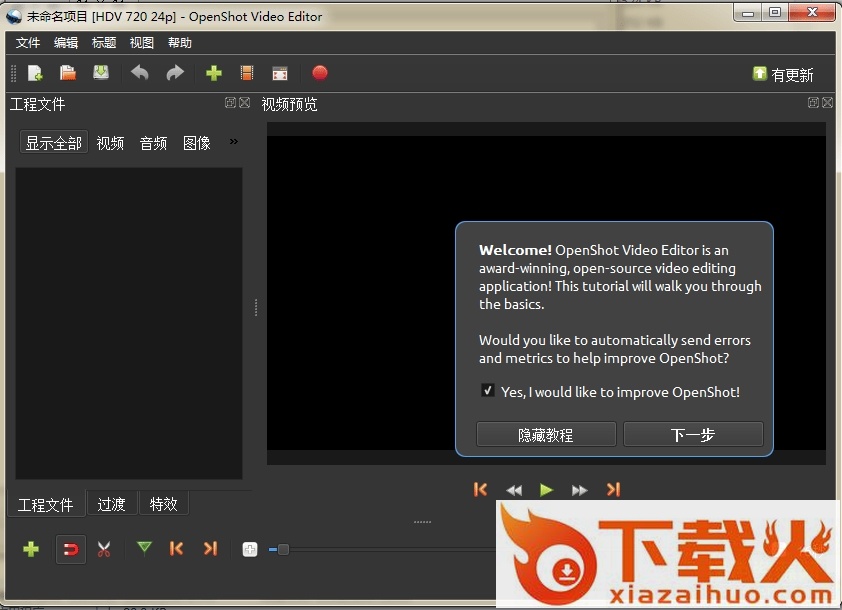Screen dimensions: 842x610
Task: Open a project with the folder icon
Action: (68, 73)
